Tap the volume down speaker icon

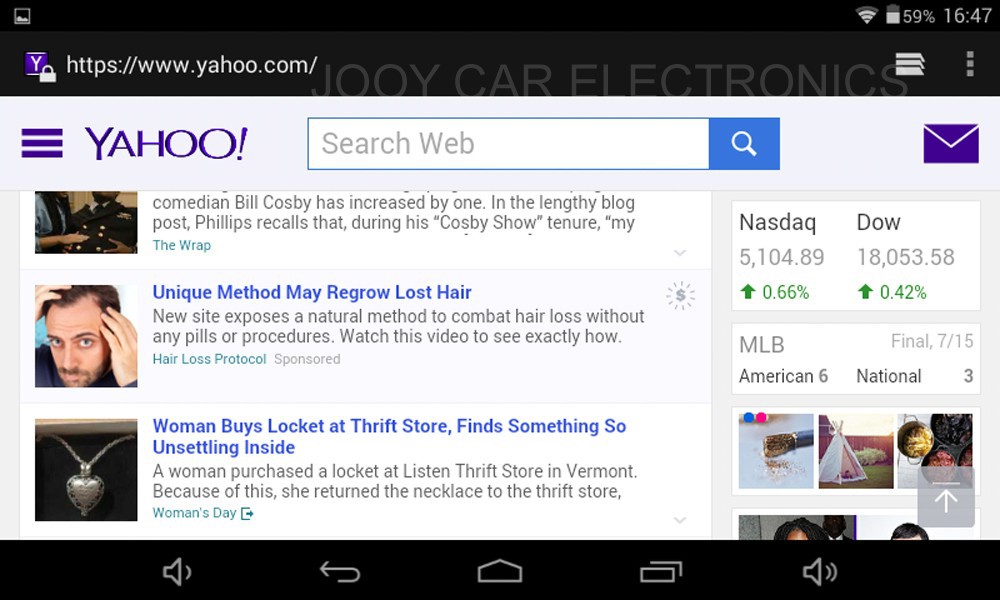pos(177,572)
